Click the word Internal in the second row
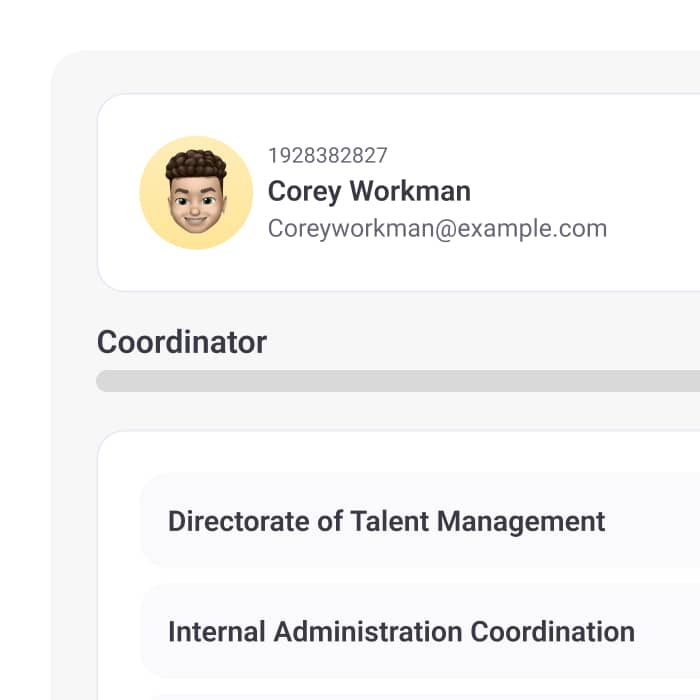Image resolution: width=700 pixels, height=700 pixels. [217, 632]
